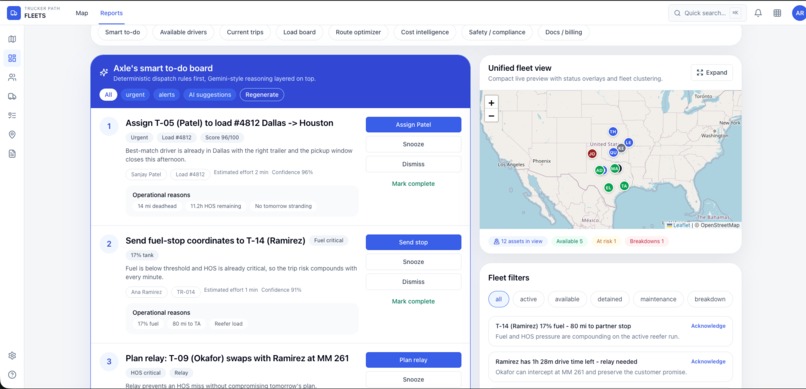This screenshot has width=806, height=389.
Task: Click the Trucker Path Fleets logo
Action: click(33, 13)
